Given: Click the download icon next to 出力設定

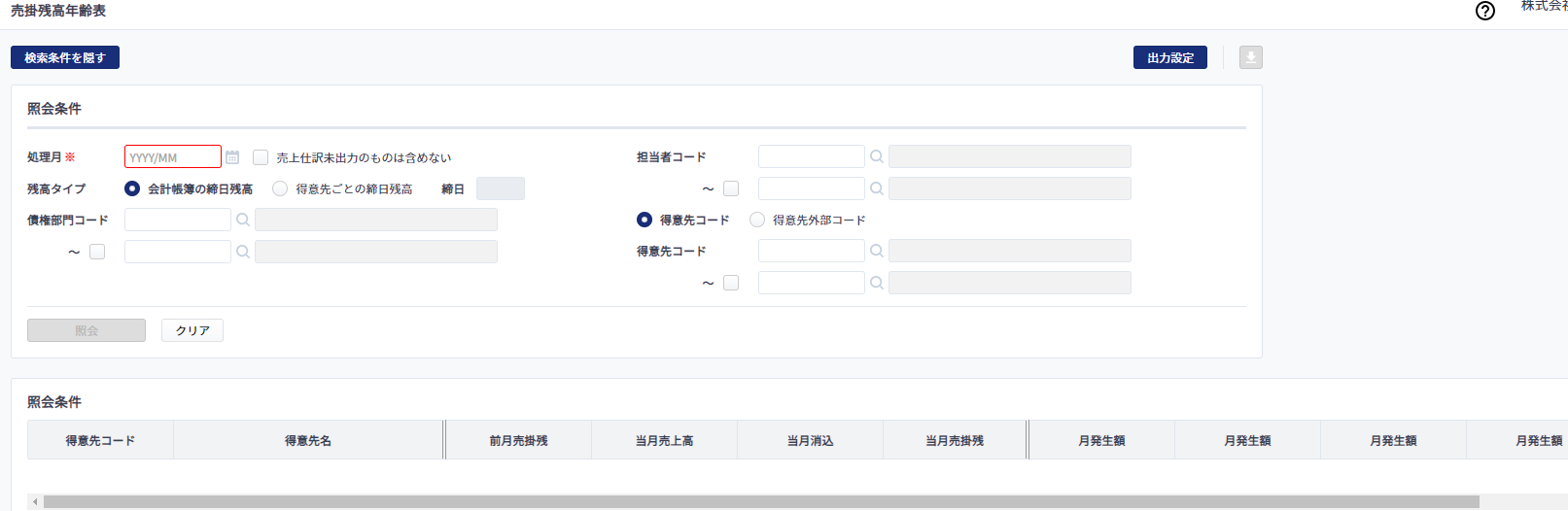Looking at the screenshot, I should (1251, 57).
